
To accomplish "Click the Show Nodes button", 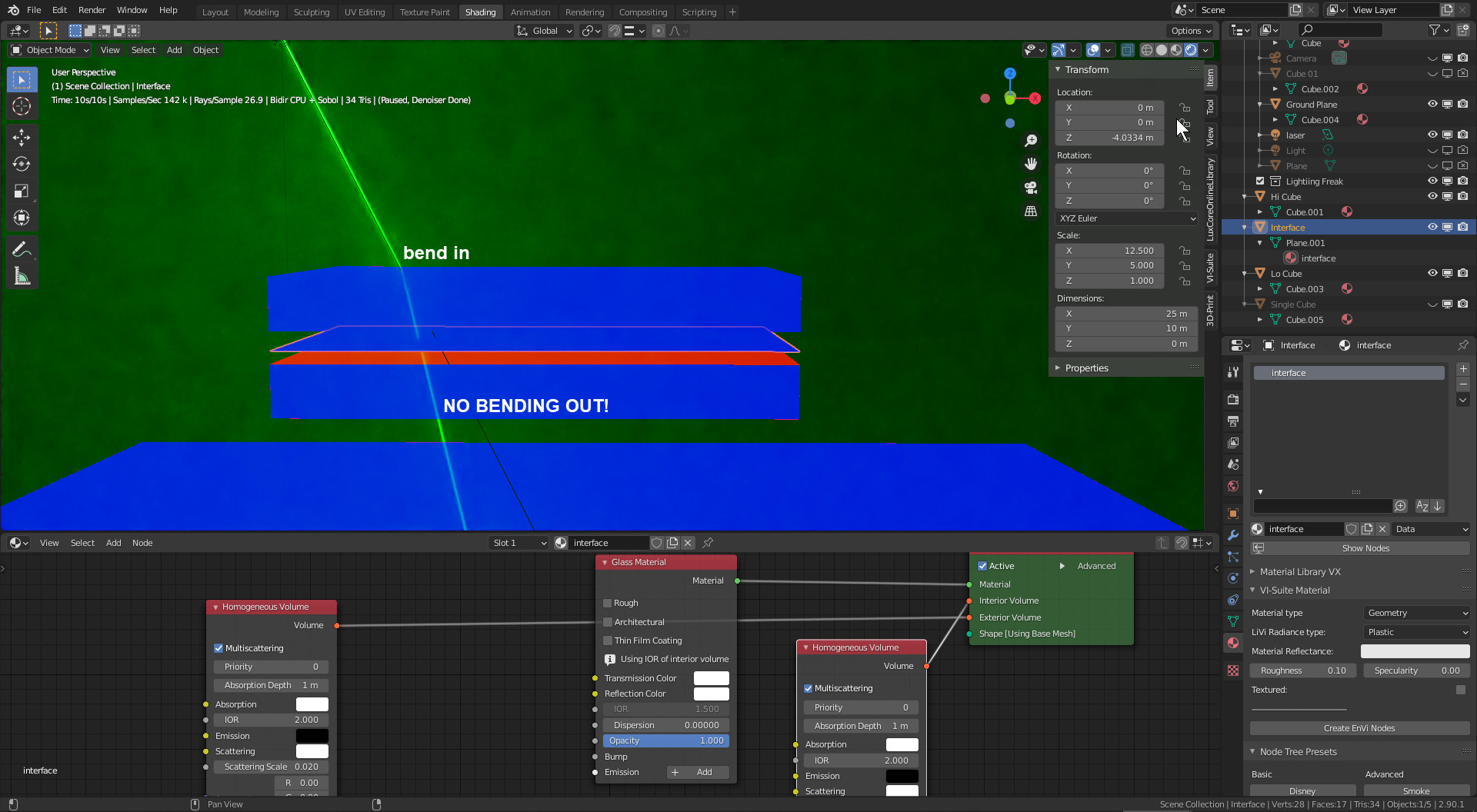I will 1365,548.
